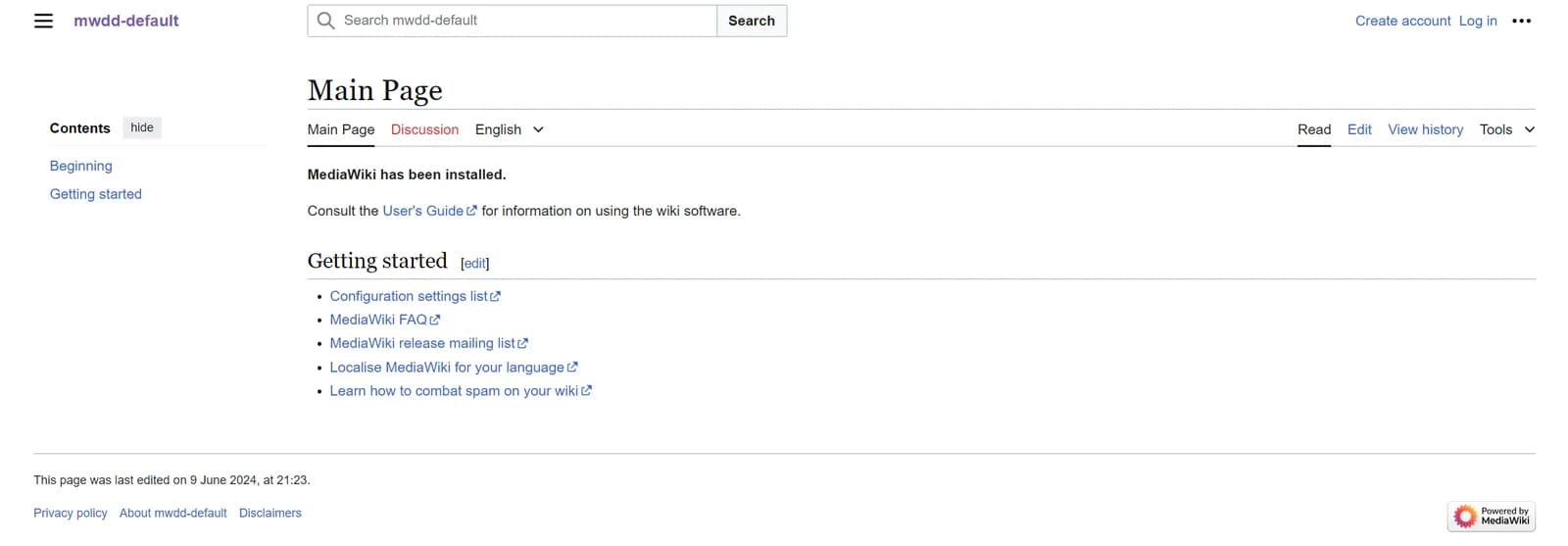
Task: Open the Discussion tab
Action: [x=424, y=129]
